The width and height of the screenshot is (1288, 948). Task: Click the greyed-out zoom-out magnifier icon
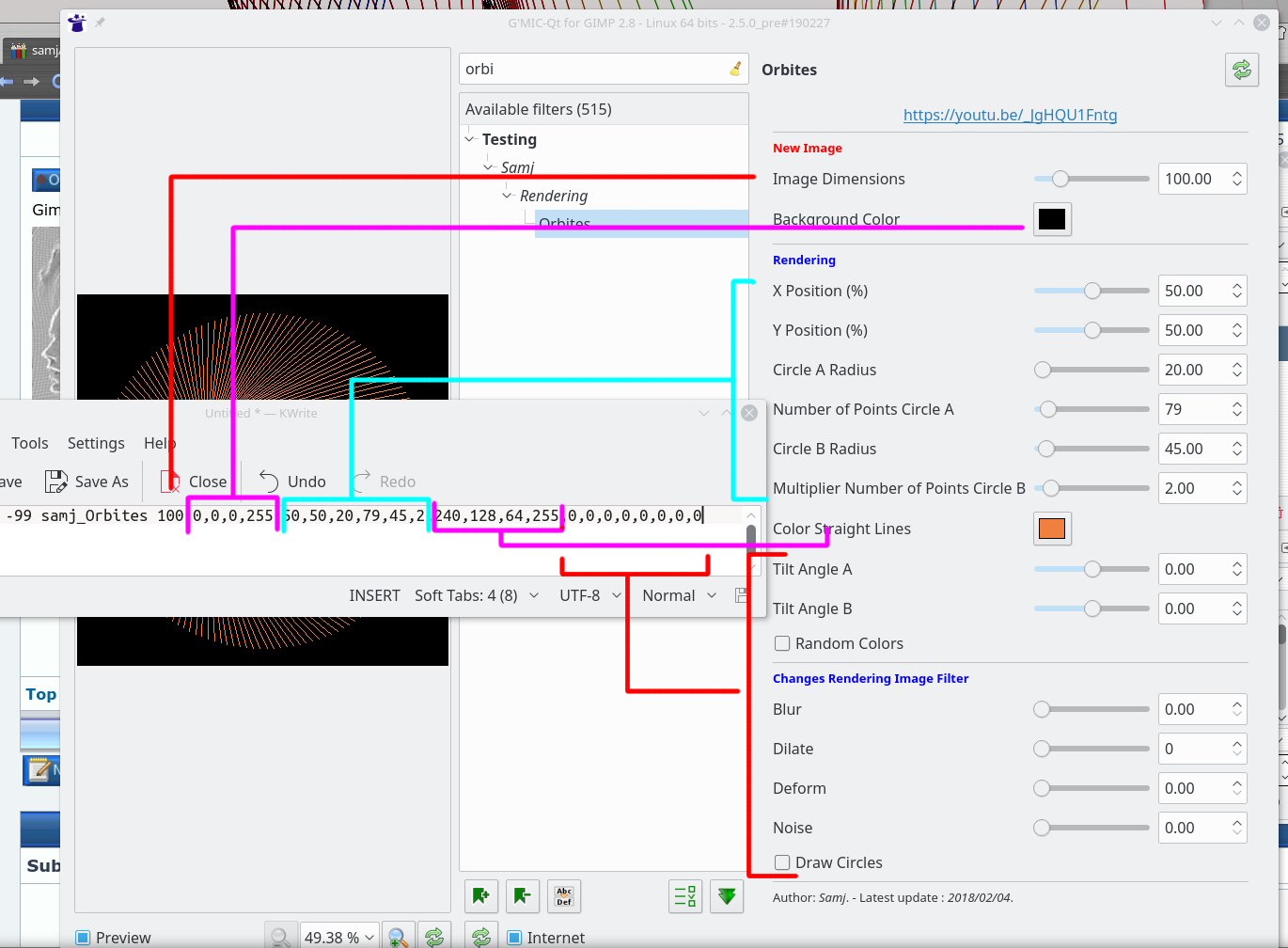click(x=280, y=937)
